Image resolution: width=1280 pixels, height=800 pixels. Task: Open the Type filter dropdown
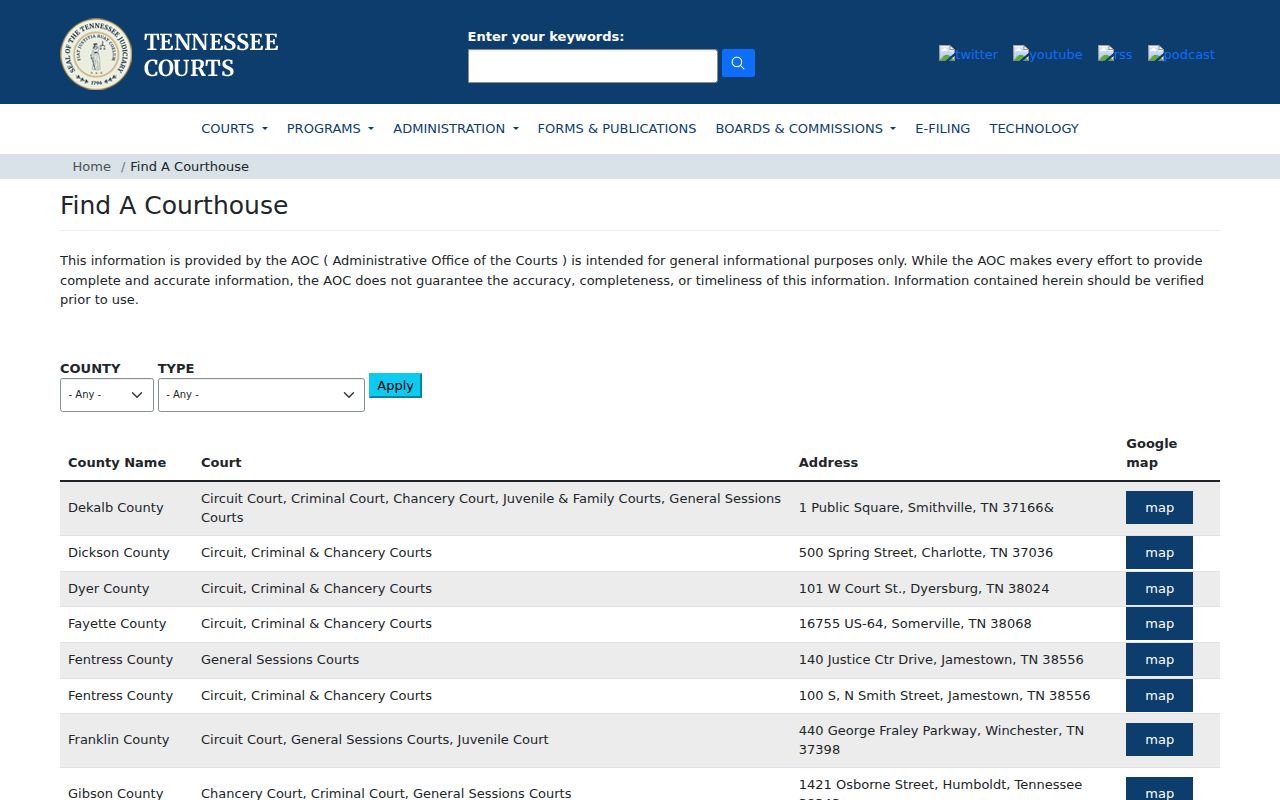pyautogui.click(x=261, y=395)
